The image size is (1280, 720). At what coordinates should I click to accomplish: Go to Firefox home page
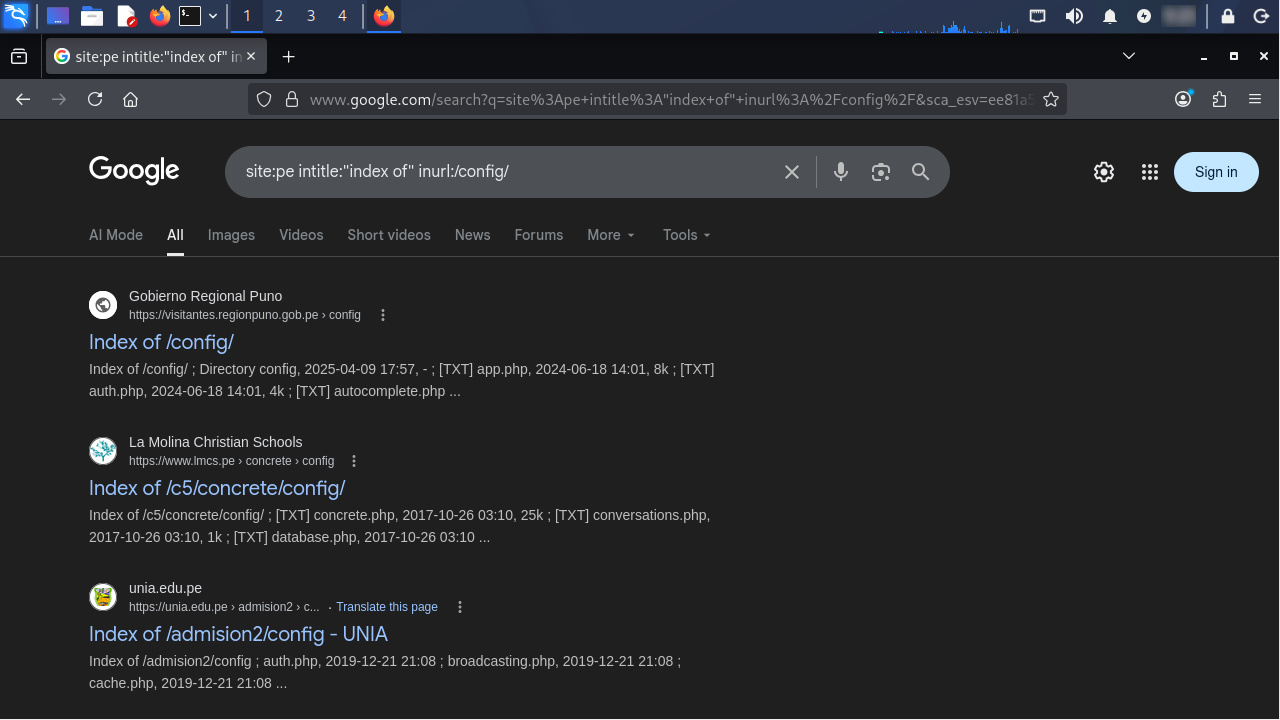[x=130, y=99]
